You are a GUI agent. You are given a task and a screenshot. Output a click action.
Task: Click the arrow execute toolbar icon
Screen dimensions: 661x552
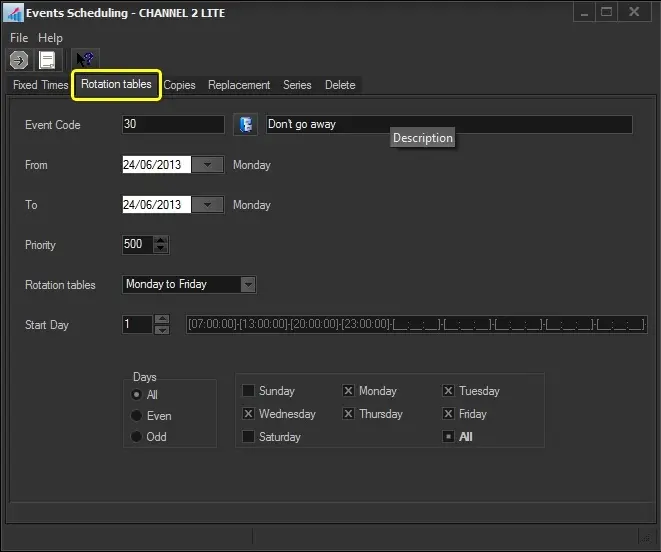click(18, 60)
